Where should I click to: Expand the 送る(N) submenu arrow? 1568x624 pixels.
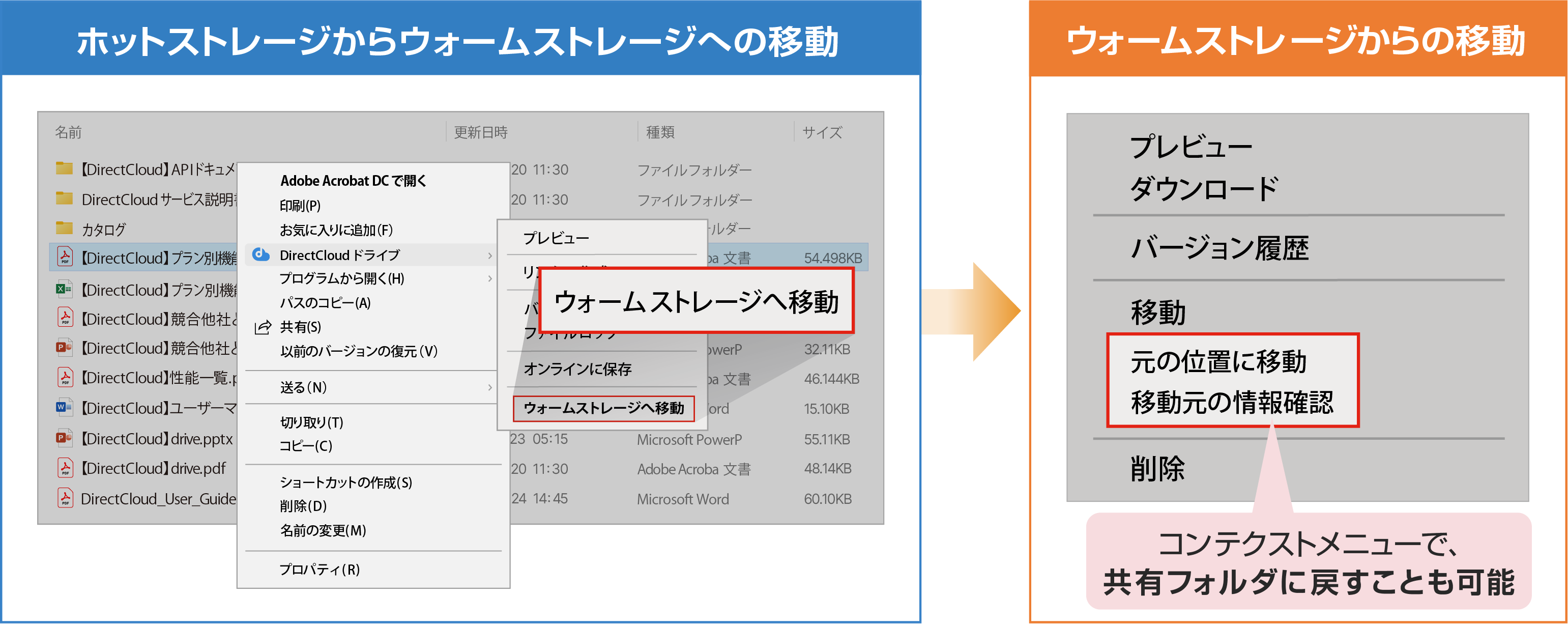click(490, 388)
